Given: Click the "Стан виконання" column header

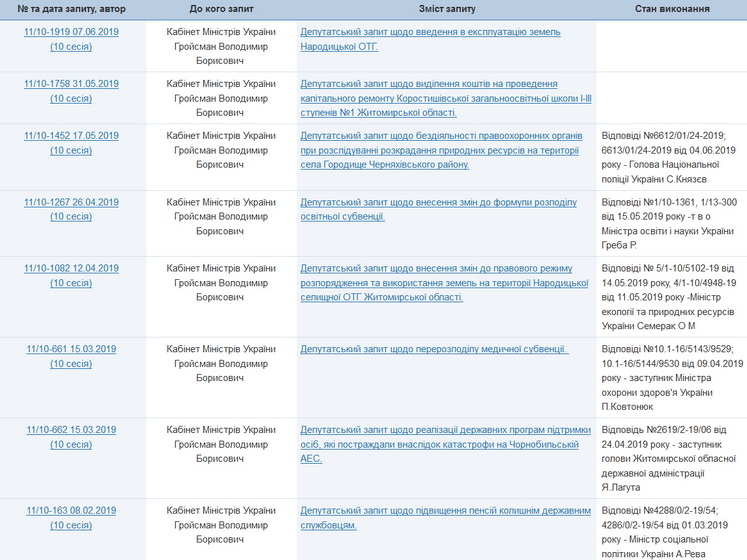Looking at the screenshot, I should tap(672, 8).
